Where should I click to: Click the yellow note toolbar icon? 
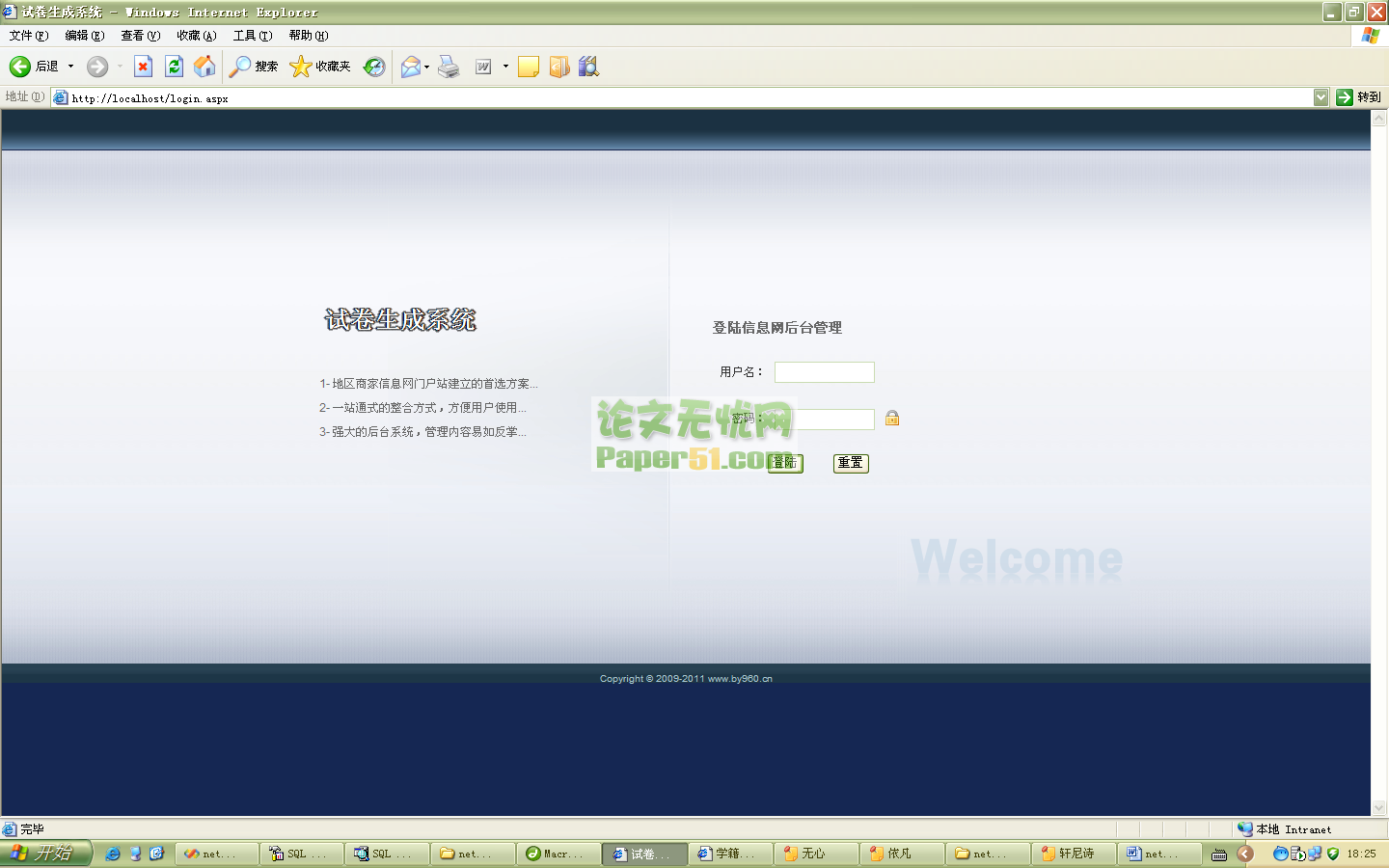coord(529,67)
